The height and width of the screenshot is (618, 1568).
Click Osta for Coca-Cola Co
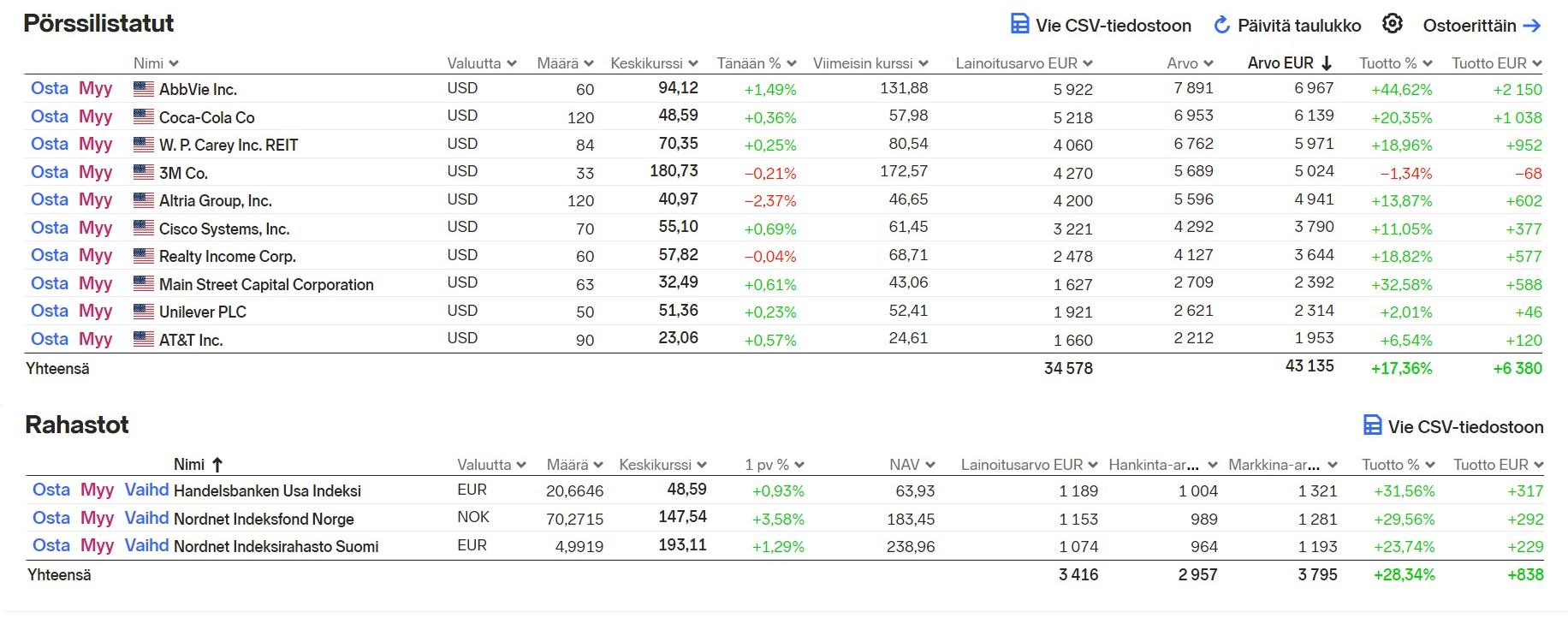point(50,116)
